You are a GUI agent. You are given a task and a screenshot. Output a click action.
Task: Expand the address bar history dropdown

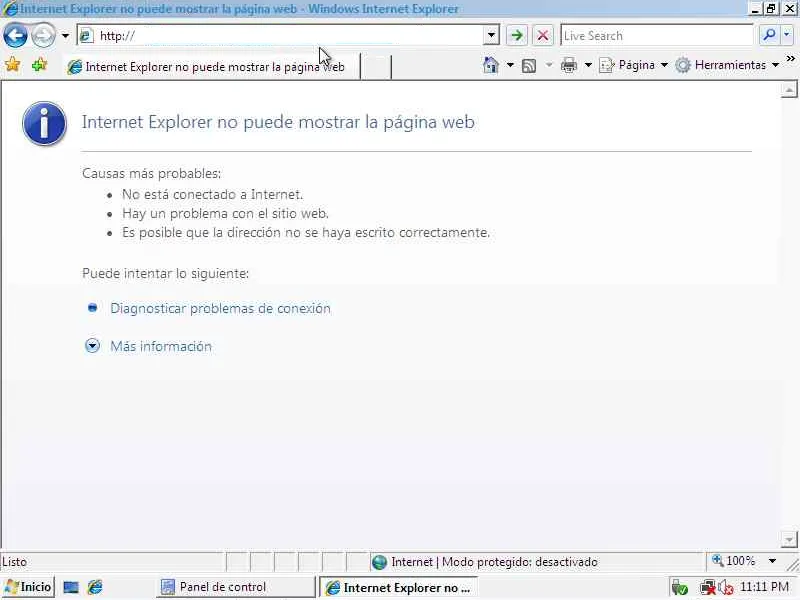pos(491,36)
